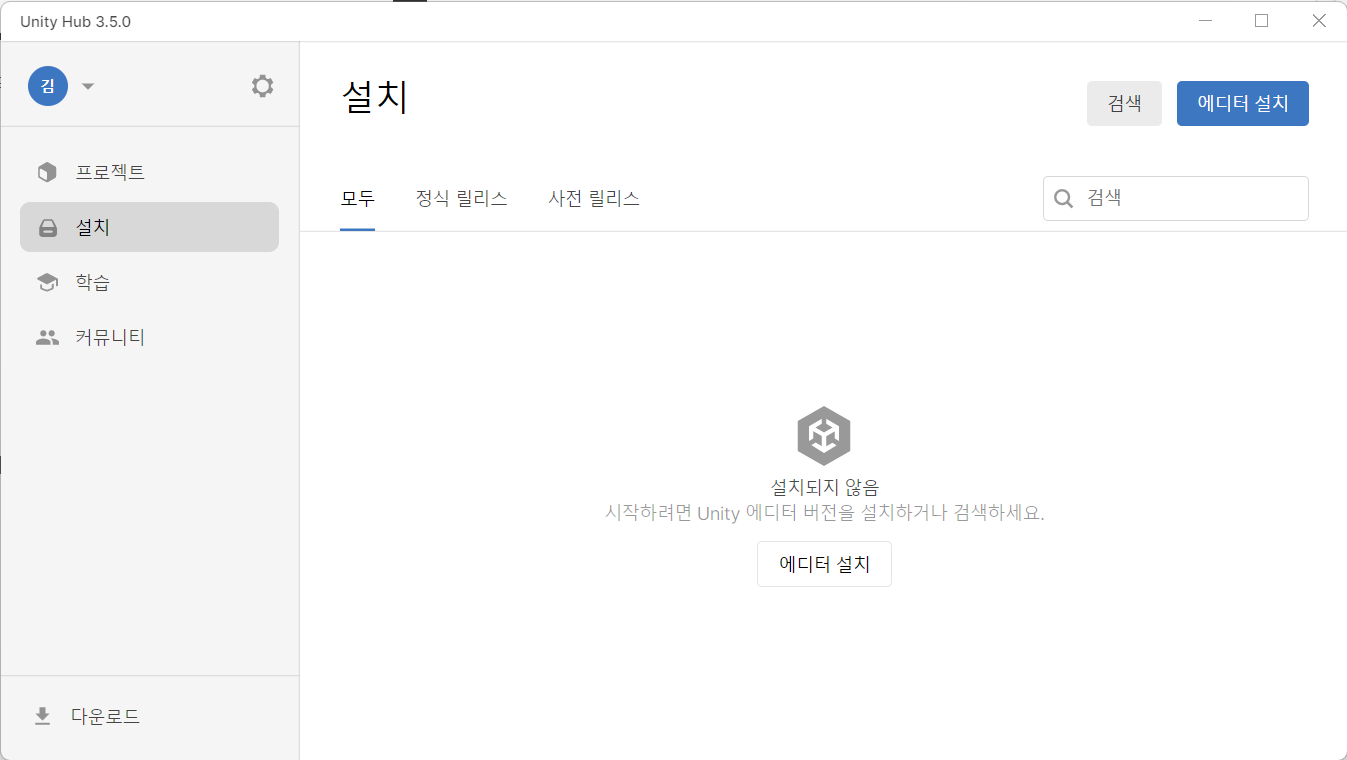The height and width of the screenshot is (760, 1347).
Task: Open the settings gear icon
Action: coord(262,86)
